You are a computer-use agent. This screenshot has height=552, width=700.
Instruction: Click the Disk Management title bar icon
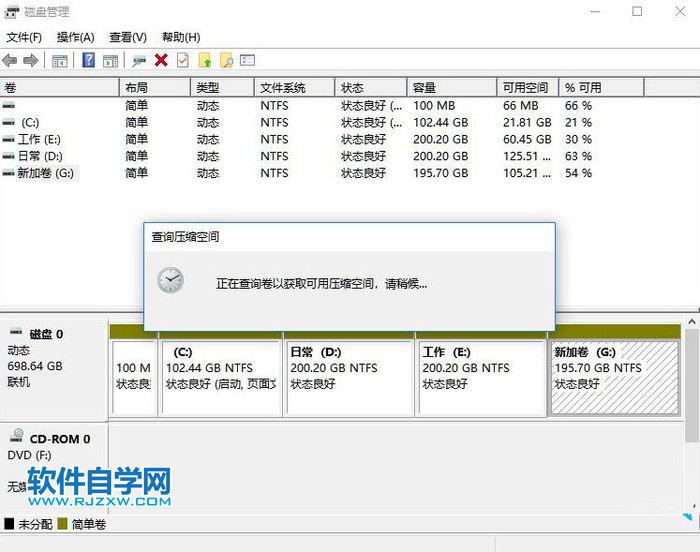[x=12, y=12]
